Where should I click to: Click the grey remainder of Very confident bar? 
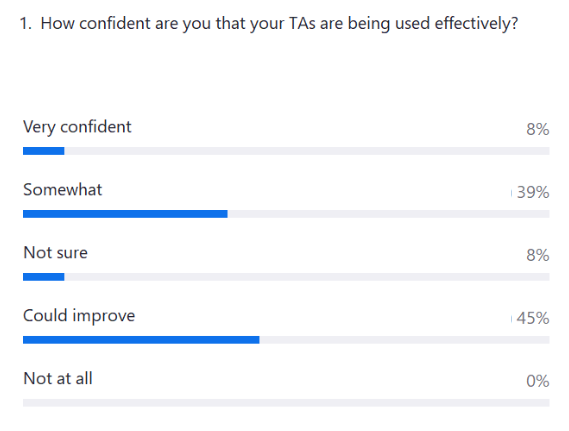pos(307,151)
